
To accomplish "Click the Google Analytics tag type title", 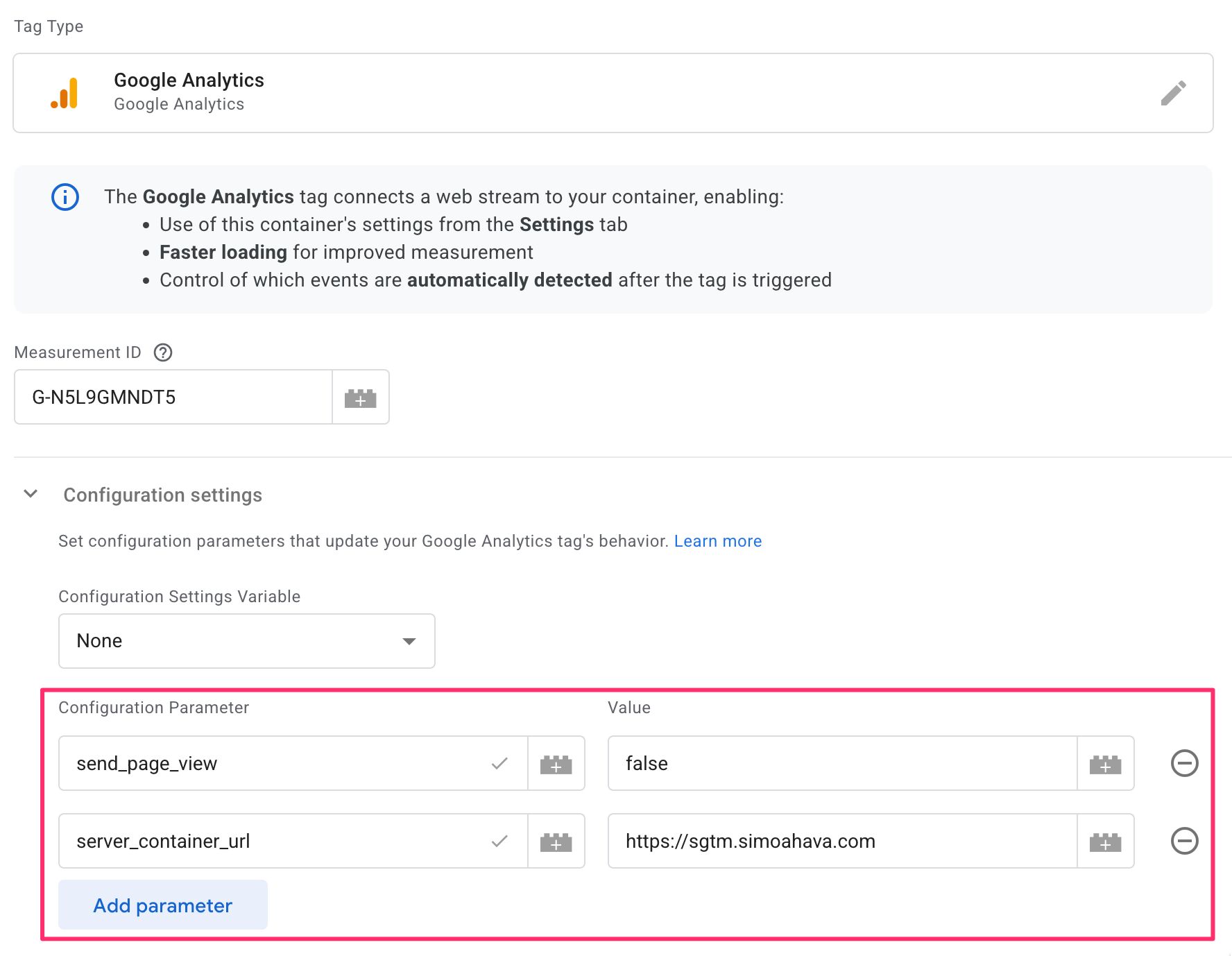I will coord(189,80).
